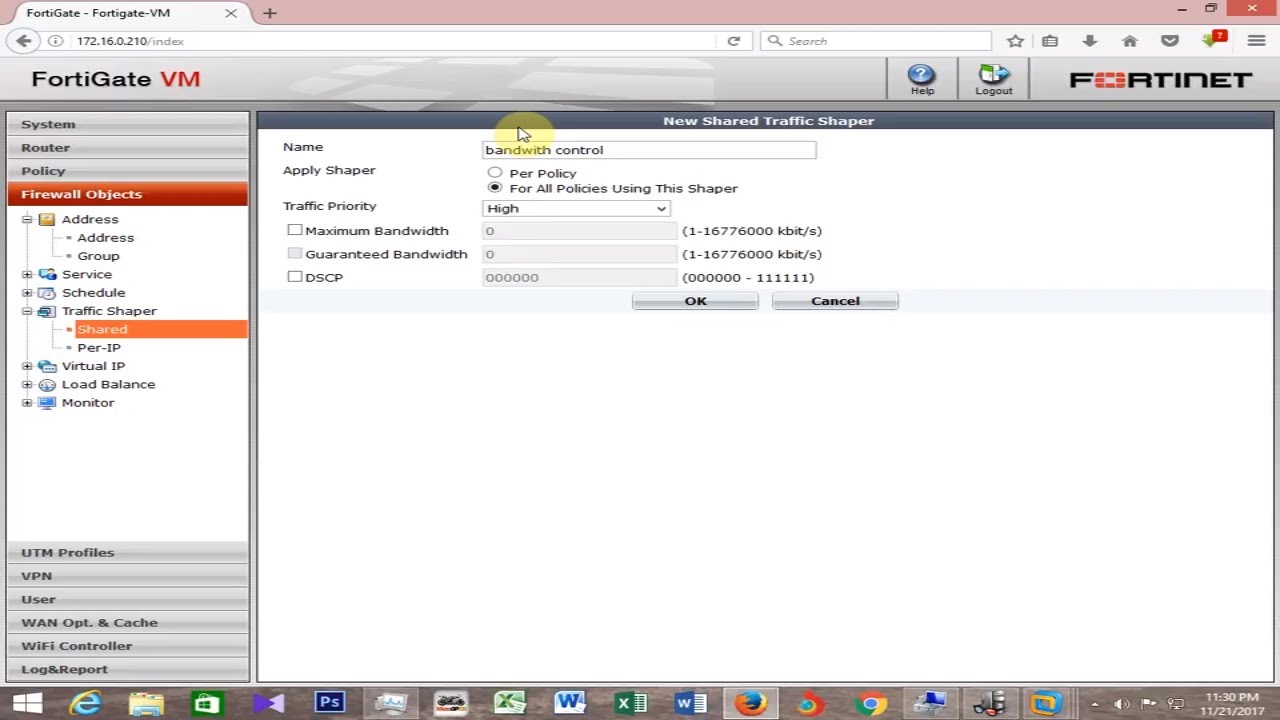The image size is (1280, 720).
Task: Expand the Service tree node
Action: click(27, 274)
